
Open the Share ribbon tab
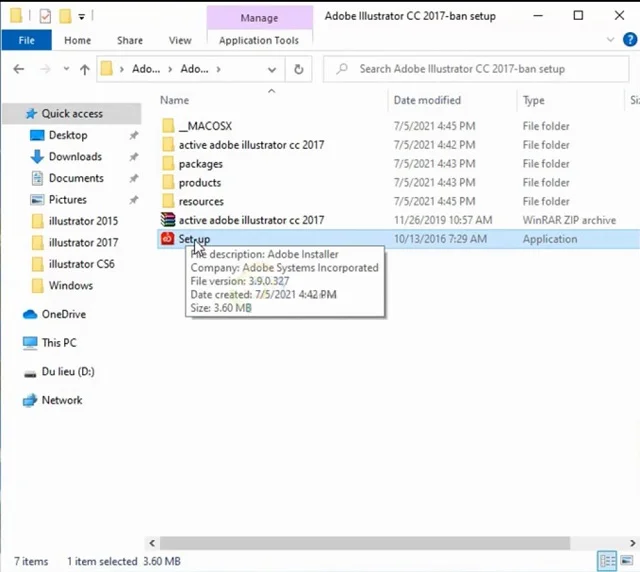pos(130,40)
